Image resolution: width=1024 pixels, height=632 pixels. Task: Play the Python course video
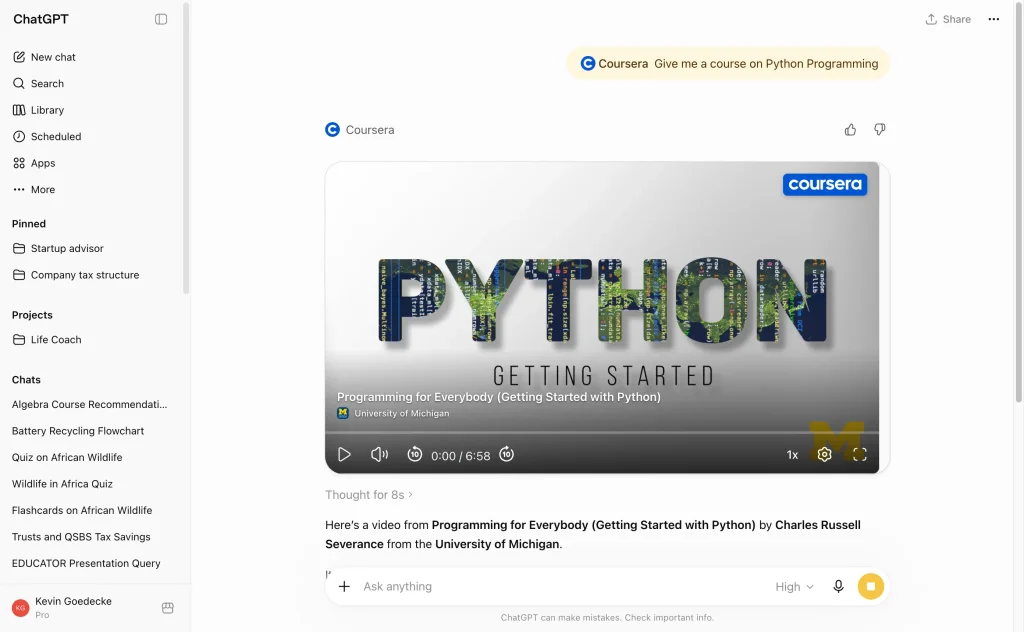click(344, 454)
